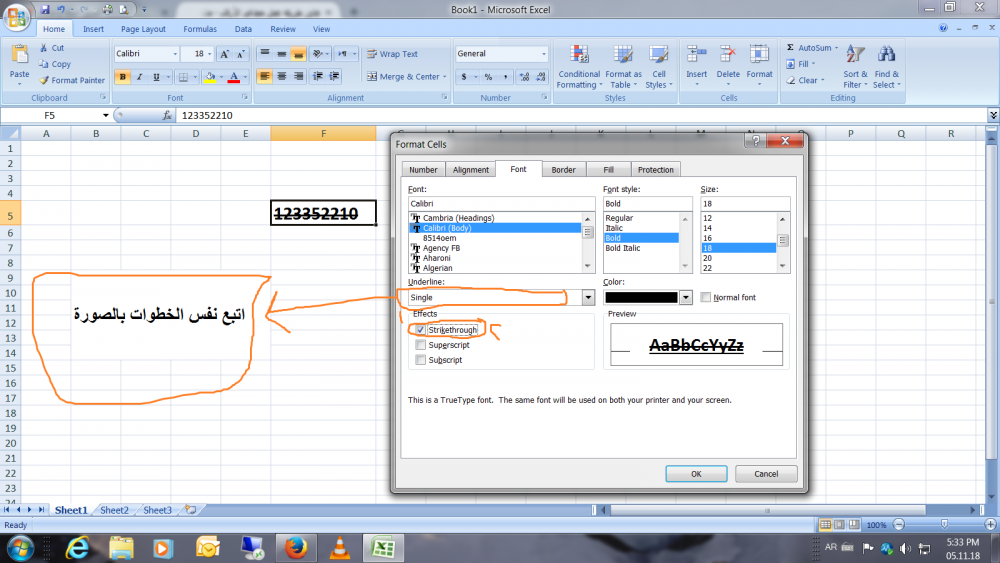The width and height of the screenshot is (1000, 563).
Task: Click the Borders icon in ribbon
Action: pos(183,77)
